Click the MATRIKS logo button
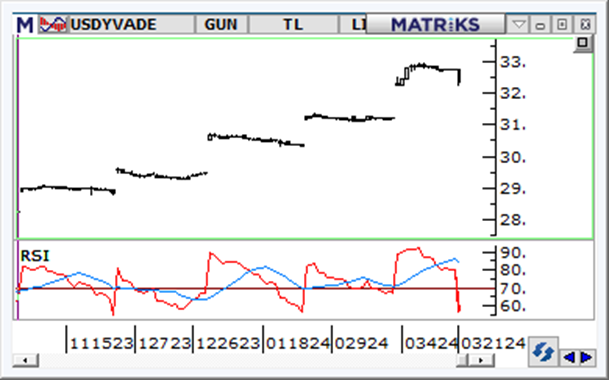 [x=435, y=24]
